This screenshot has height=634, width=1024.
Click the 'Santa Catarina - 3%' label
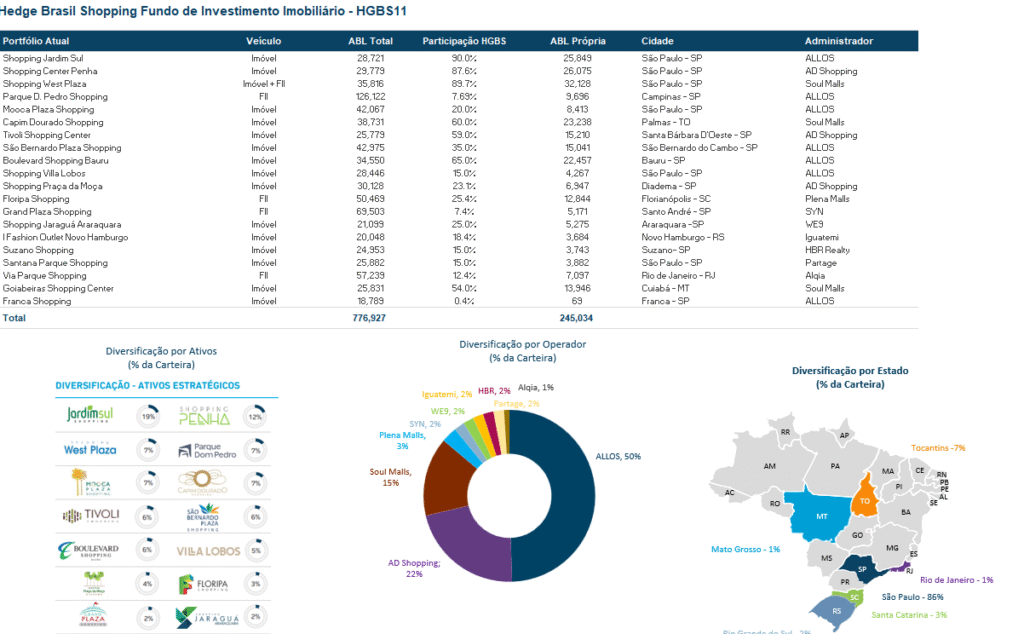point(908,614)
